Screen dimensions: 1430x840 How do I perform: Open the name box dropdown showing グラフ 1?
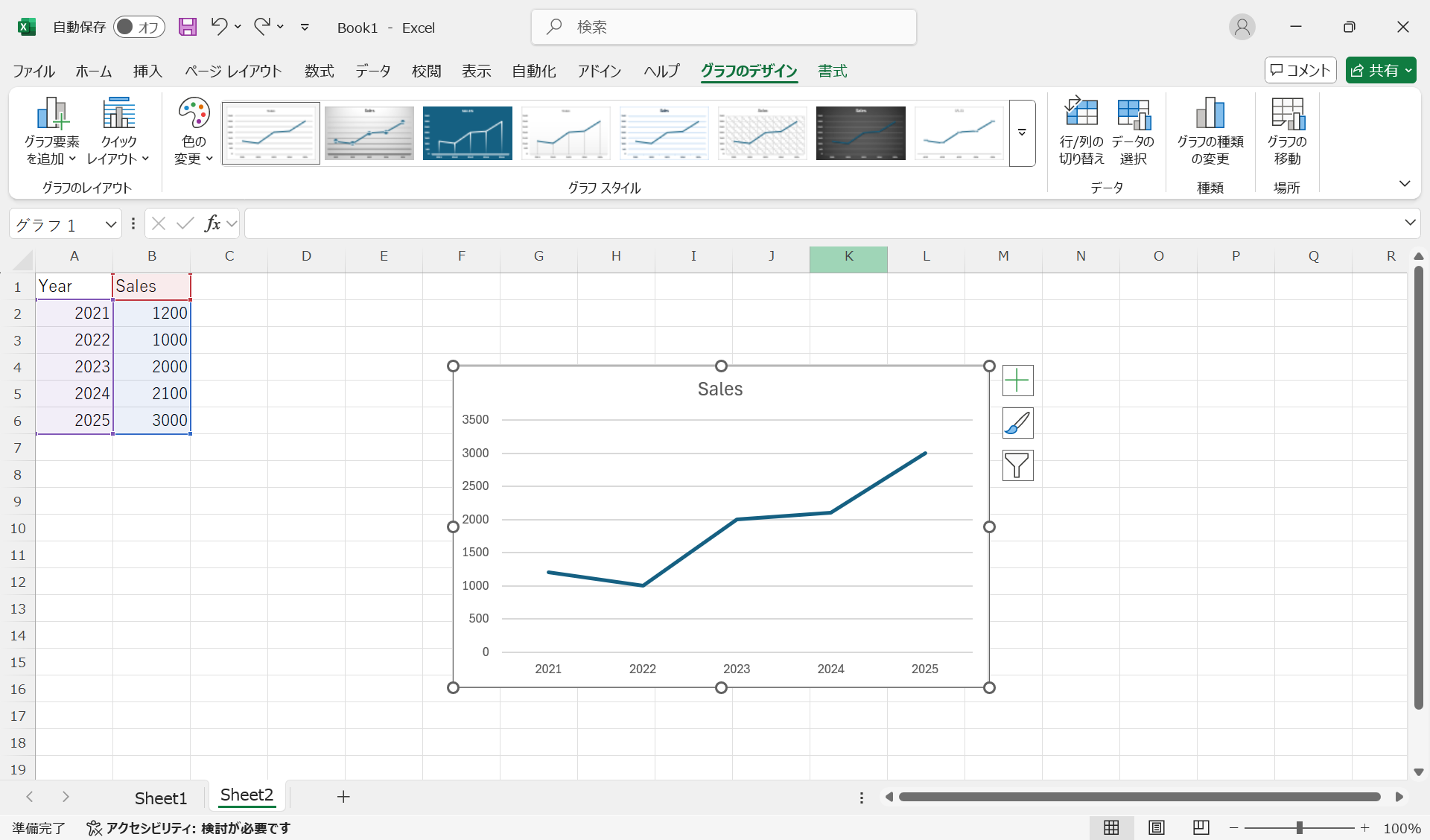109,223
